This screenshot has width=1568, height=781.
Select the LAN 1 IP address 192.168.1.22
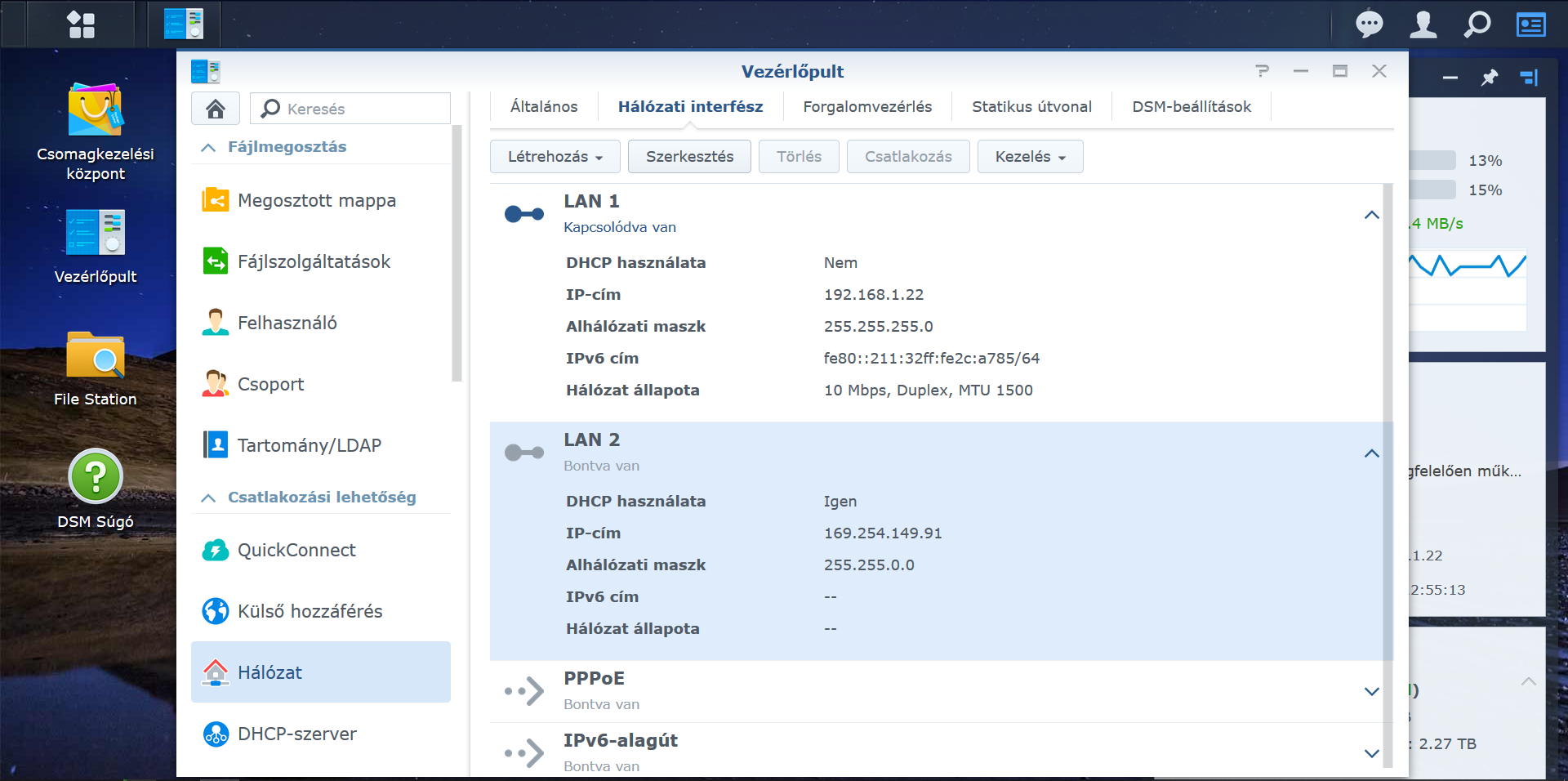tap(874, 294)
